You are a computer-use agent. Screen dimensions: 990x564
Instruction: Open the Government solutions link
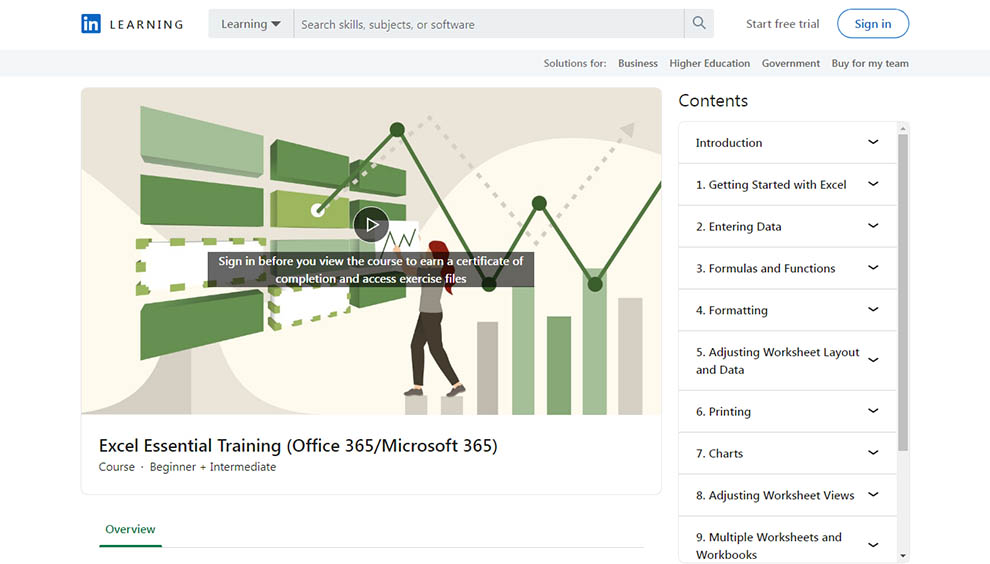pyautogui.click(x=790, y=63)
